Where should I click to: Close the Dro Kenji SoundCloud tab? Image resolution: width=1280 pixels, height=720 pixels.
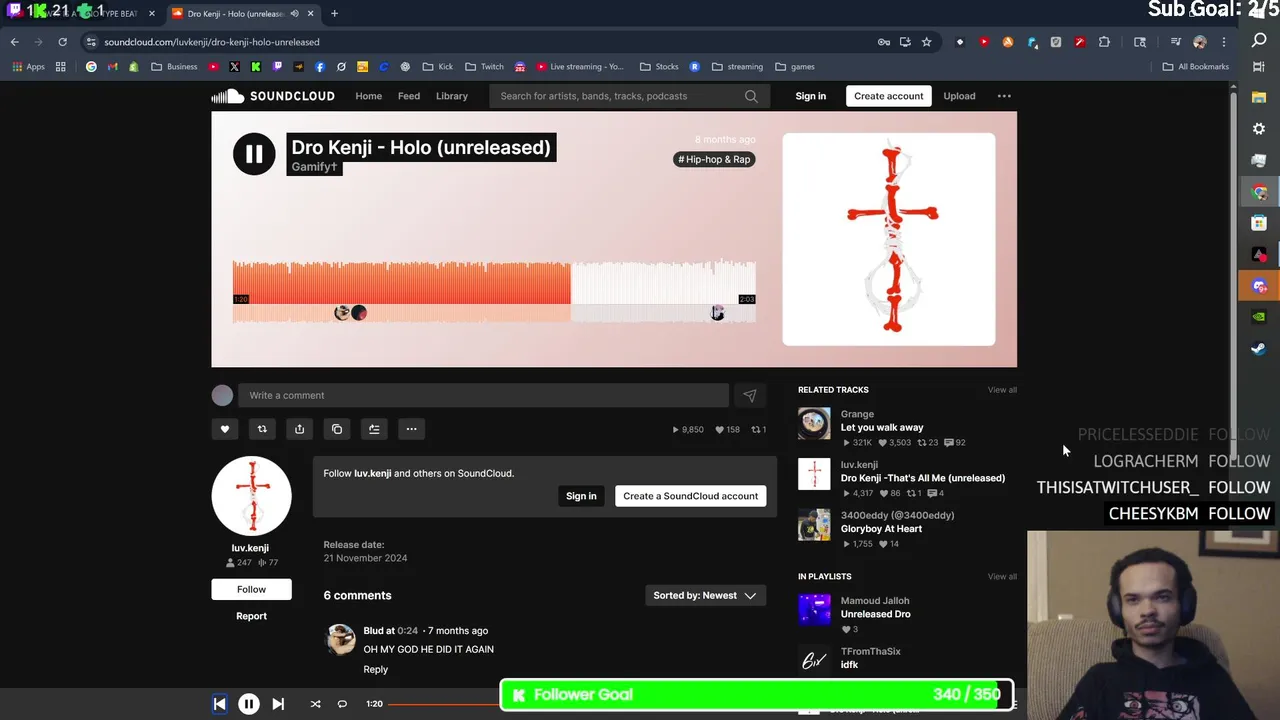coord(310,13)
